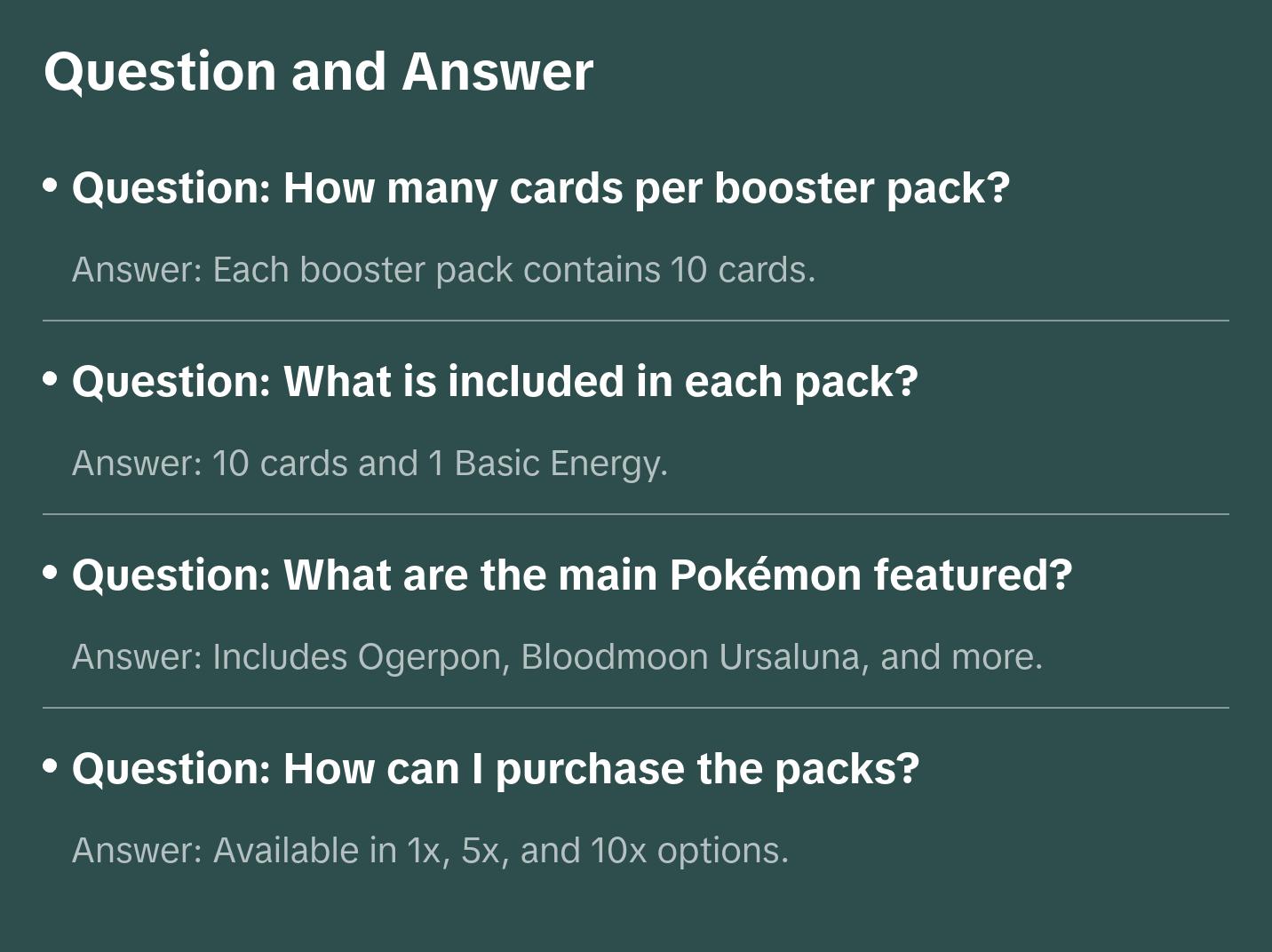
Task: Click the bullet next to main Pokémon question
Action: coord(51,572)
